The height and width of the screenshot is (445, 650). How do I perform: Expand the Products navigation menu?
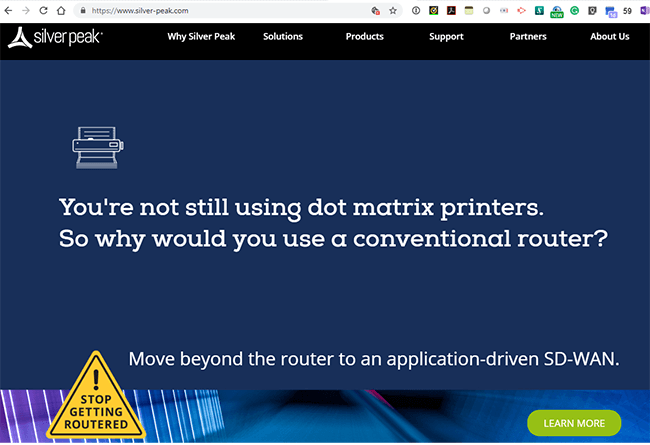364,37
